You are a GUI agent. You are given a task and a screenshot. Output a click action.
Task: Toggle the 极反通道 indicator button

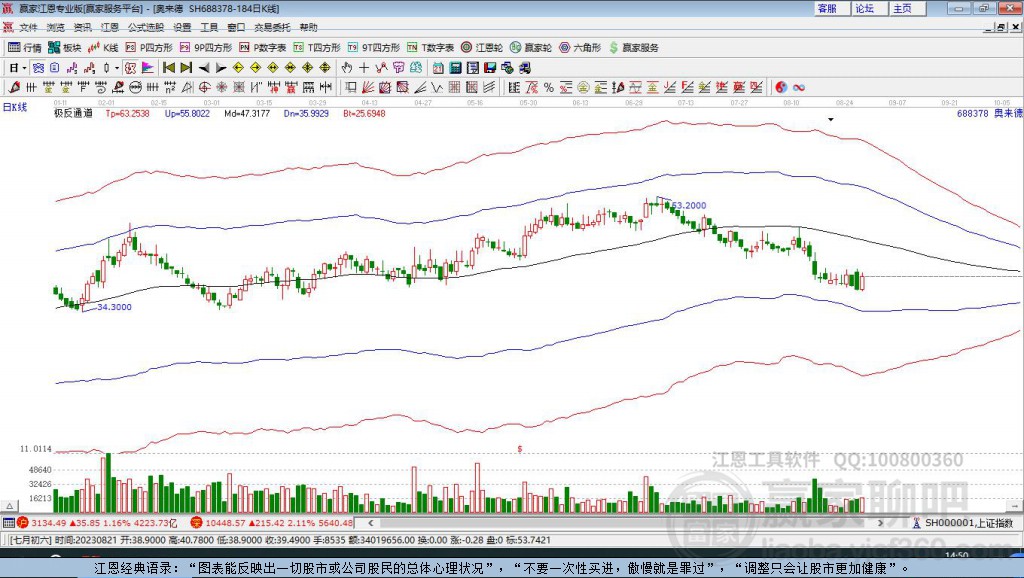[x=73, y=113]
